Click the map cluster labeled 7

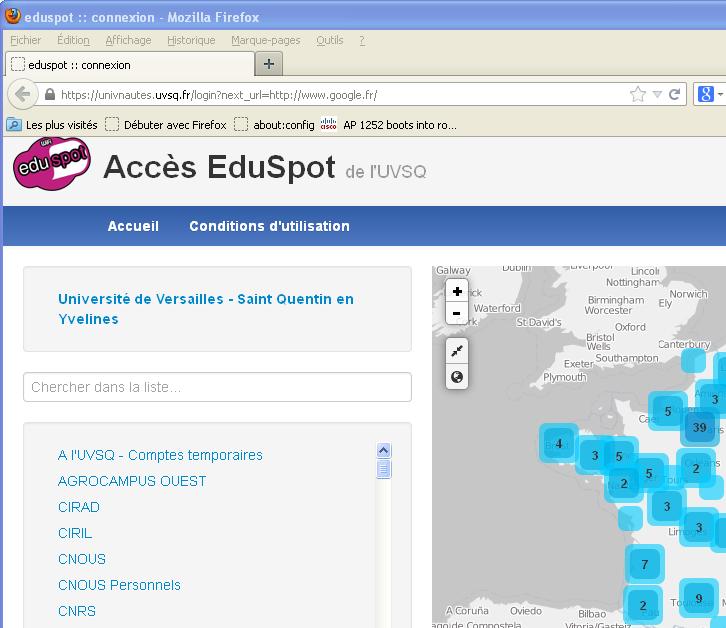(645, 565)
